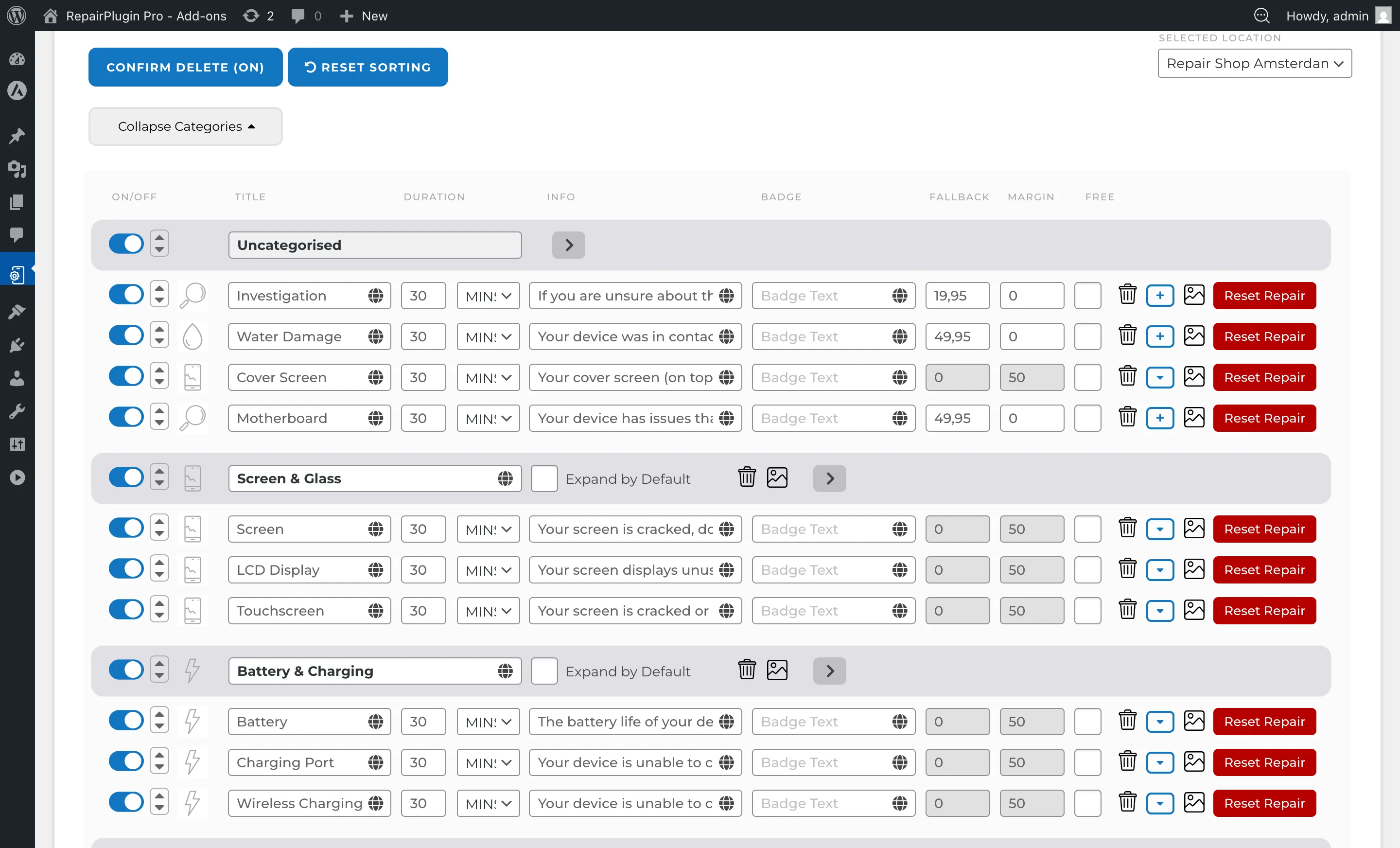Disable the Uncategorised category switch

(x=126, y=244)
